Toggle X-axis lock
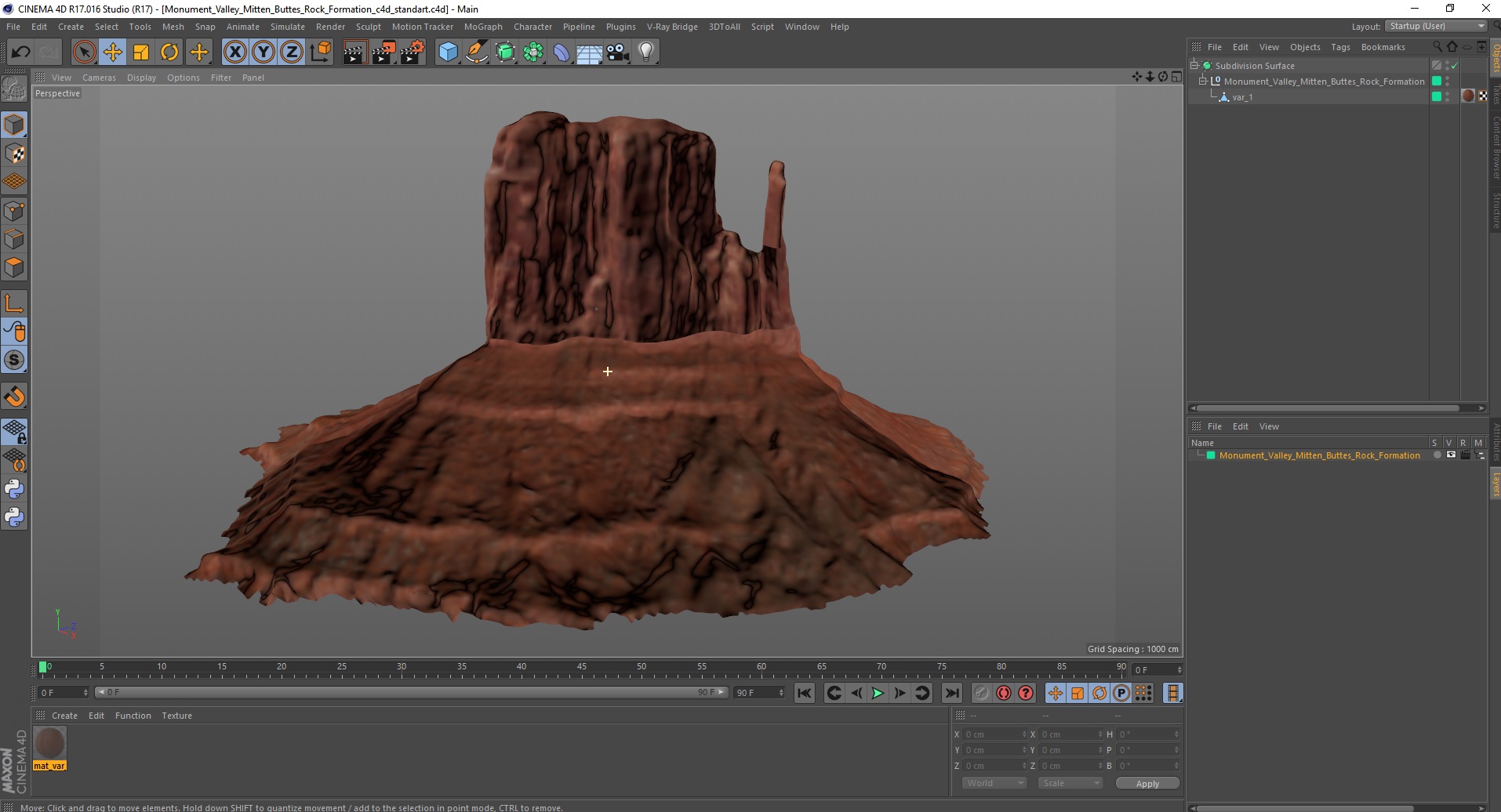Screen dimensions: 1501x812 [x=234, y=53]
